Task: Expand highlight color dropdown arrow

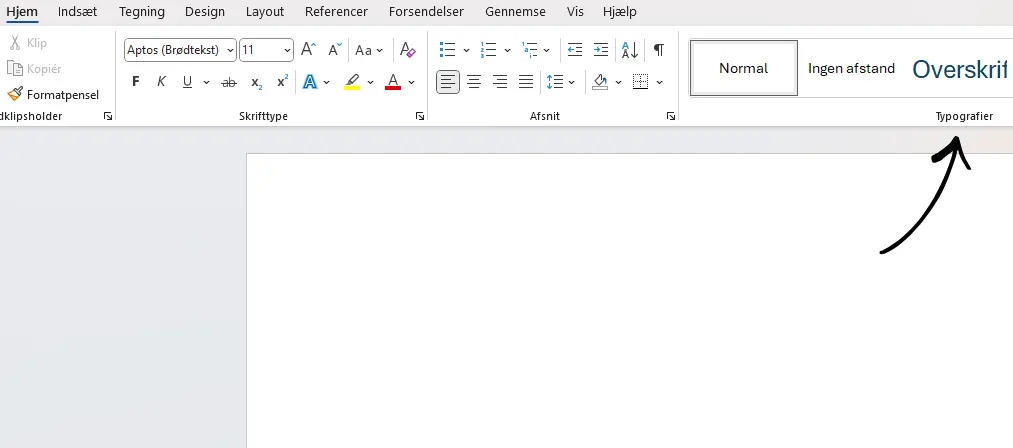Action: pos(370,82)
